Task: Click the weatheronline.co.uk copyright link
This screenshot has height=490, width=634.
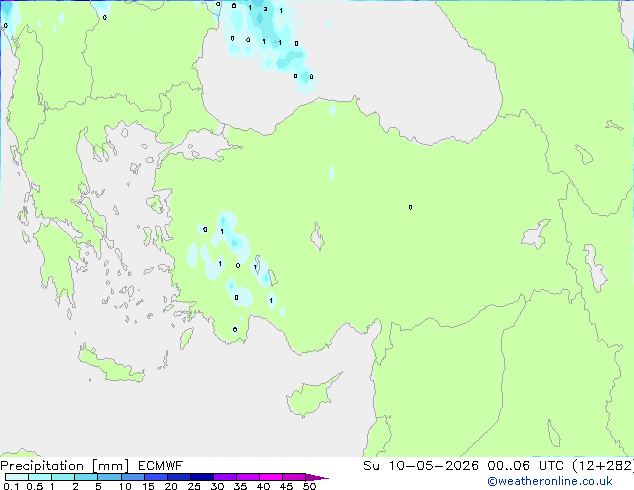Action: click(x=550, y=481)
